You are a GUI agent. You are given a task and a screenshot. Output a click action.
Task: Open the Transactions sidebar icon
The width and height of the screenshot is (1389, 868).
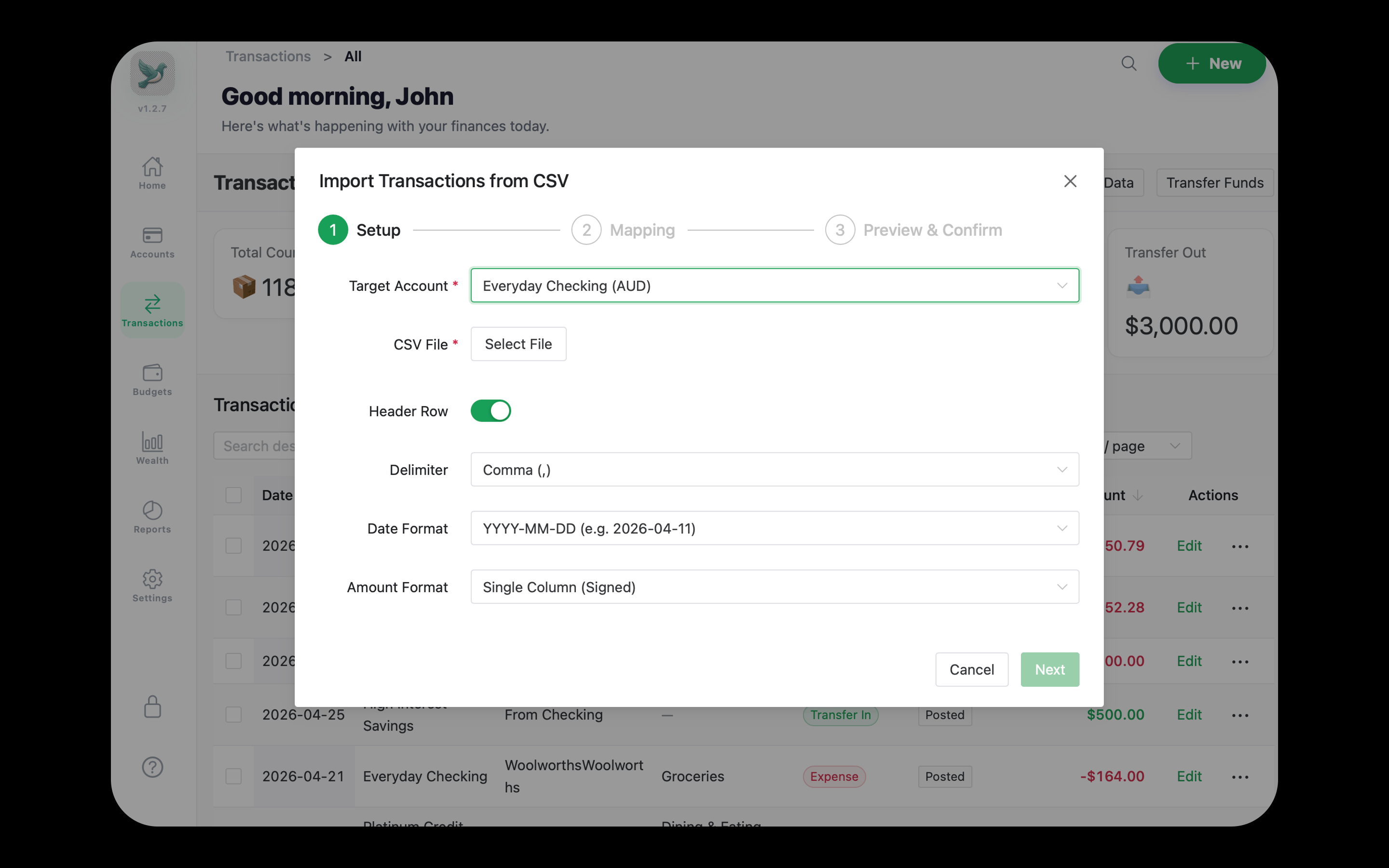pos(151,309)
